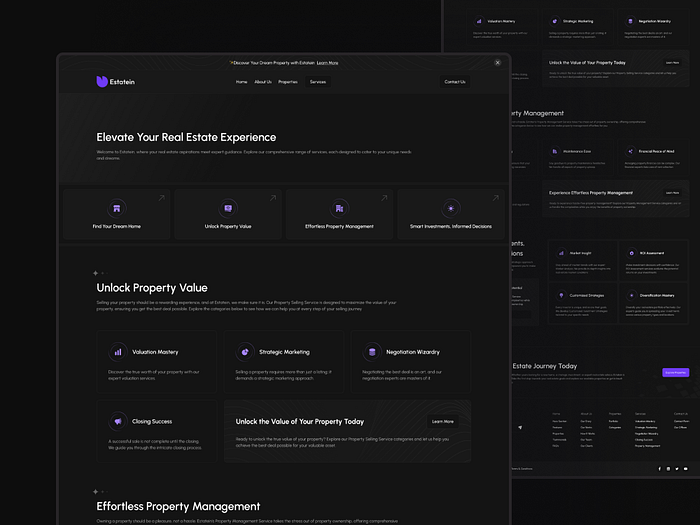
Task: Click Learn More in Unlock the Value banner
Action: pyautogui.click(x=442, y=421)
